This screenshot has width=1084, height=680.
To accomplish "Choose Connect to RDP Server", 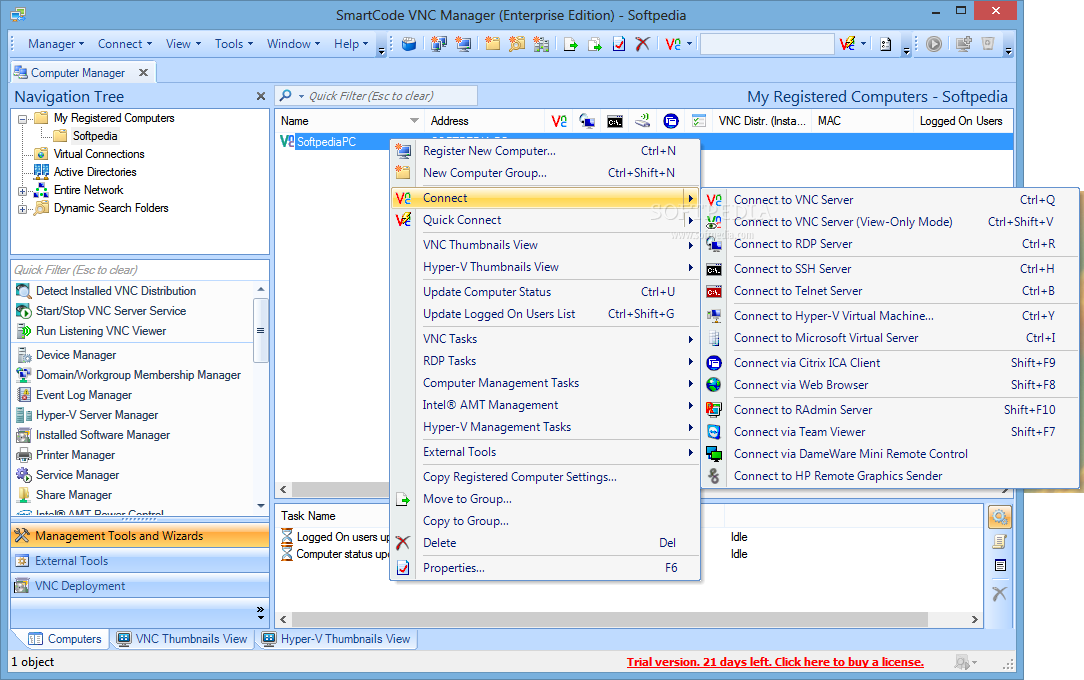I will (890, 244).
